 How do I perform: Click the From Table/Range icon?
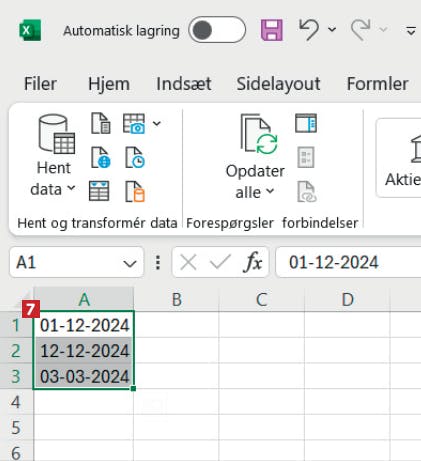coord(99,191)
